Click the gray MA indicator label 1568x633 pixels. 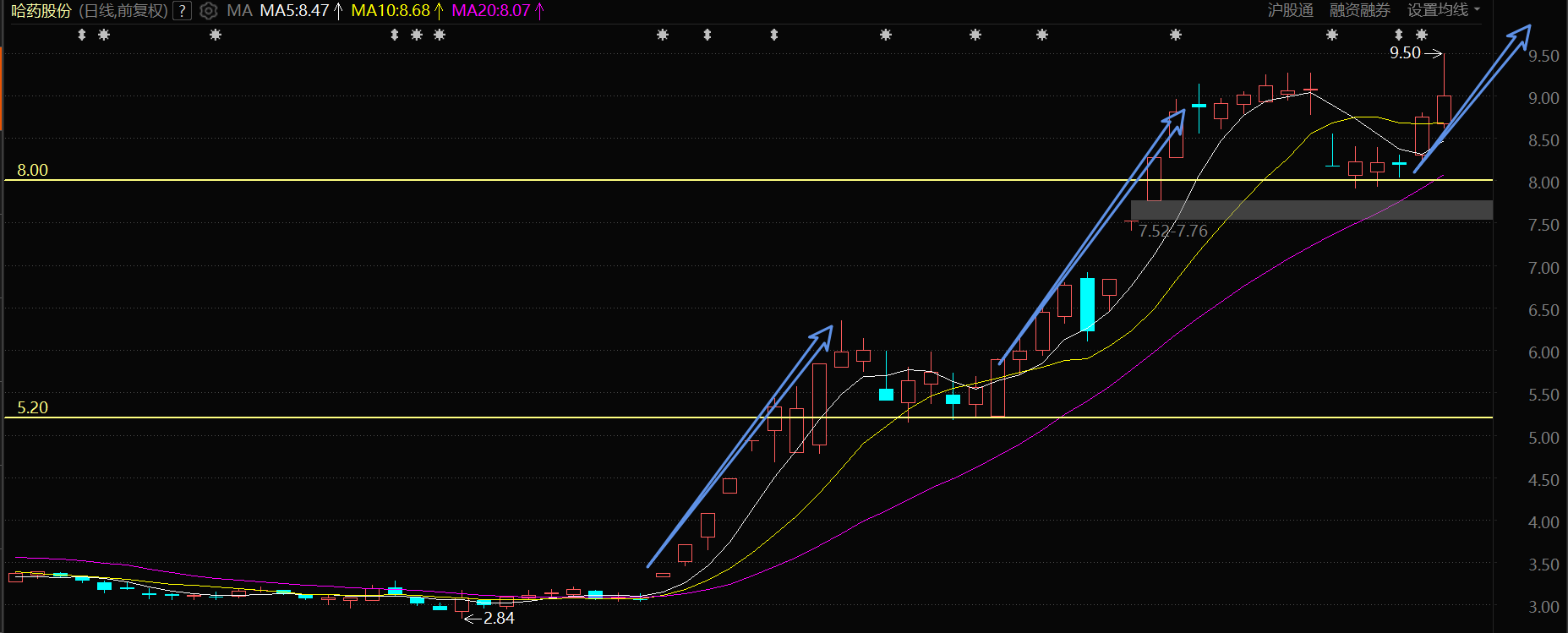point(239,11)
